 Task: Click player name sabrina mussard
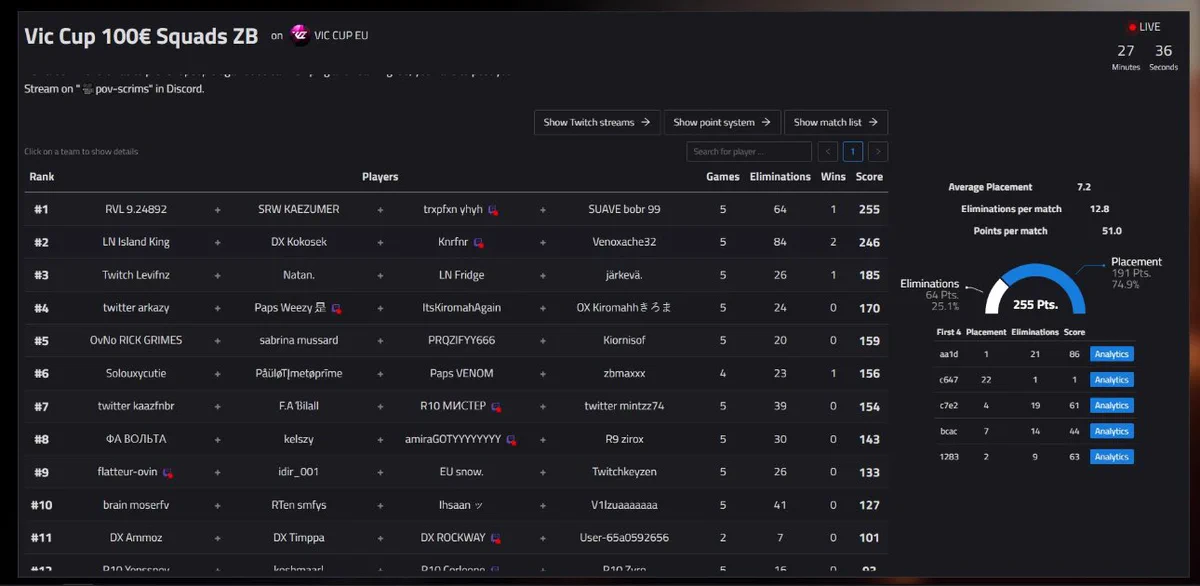[x=298, y=340]
